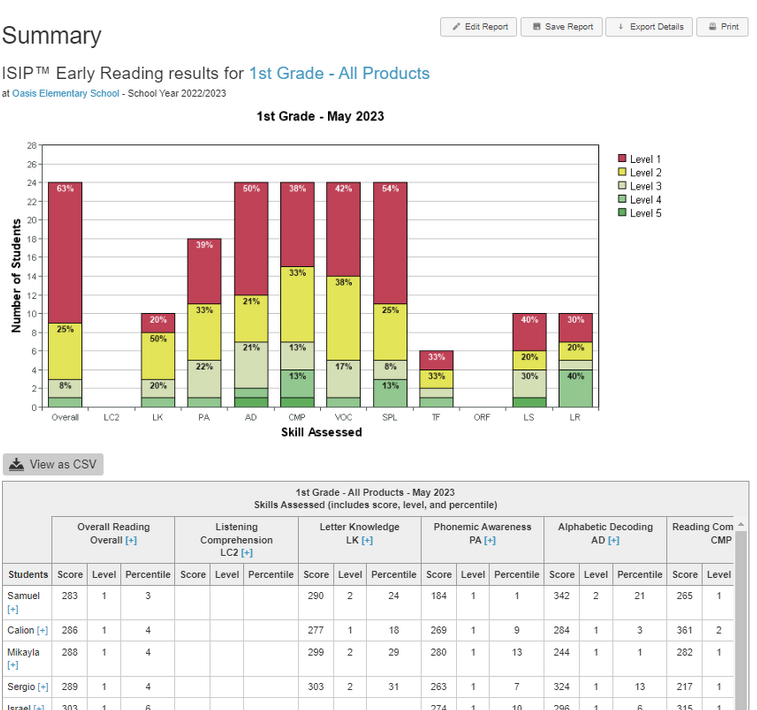Click the 'ORF' axis label
757x710 pixels.
click(x=482, y=418)
